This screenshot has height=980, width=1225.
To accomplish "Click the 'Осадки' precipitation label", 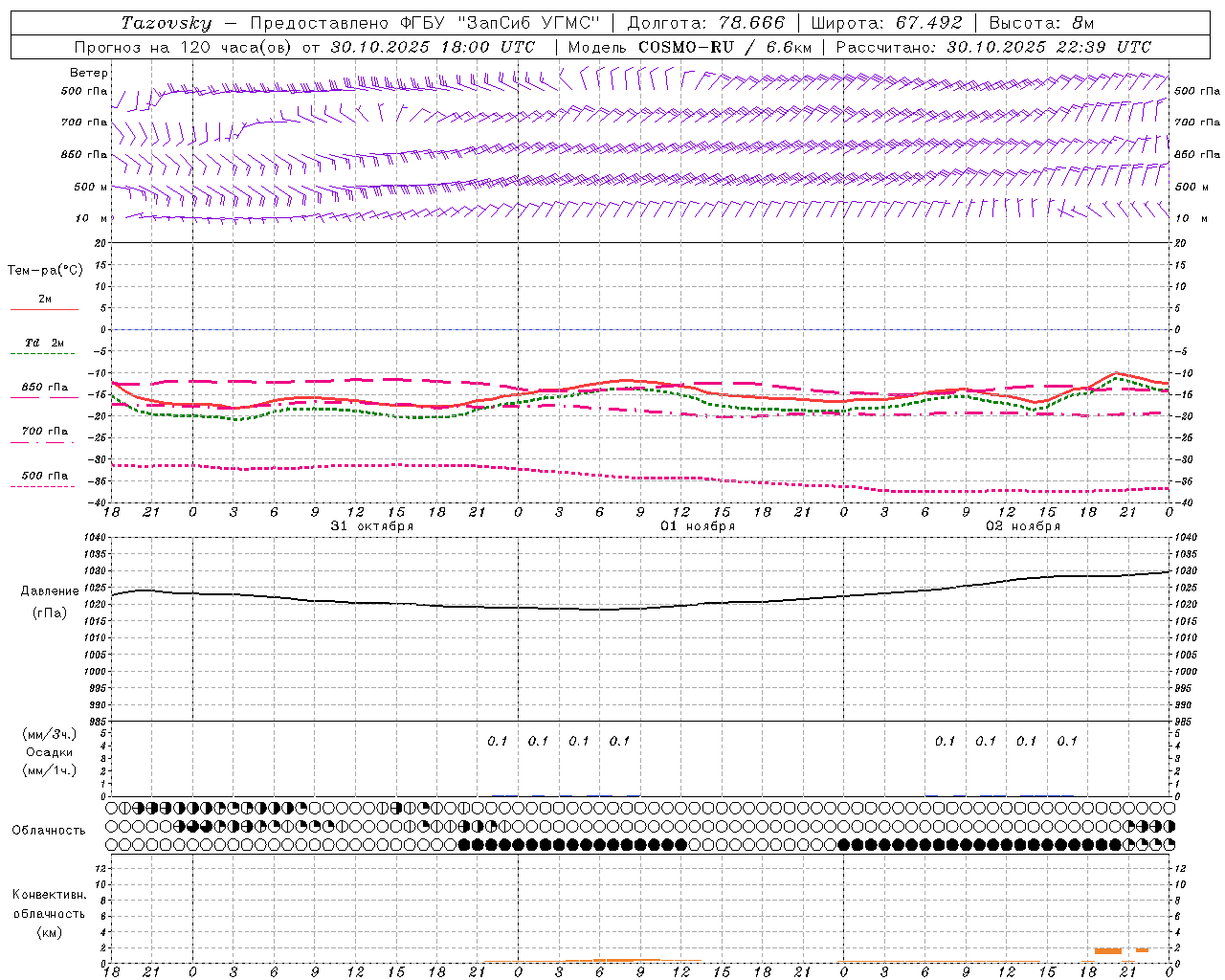I will [x=49, y=752].
